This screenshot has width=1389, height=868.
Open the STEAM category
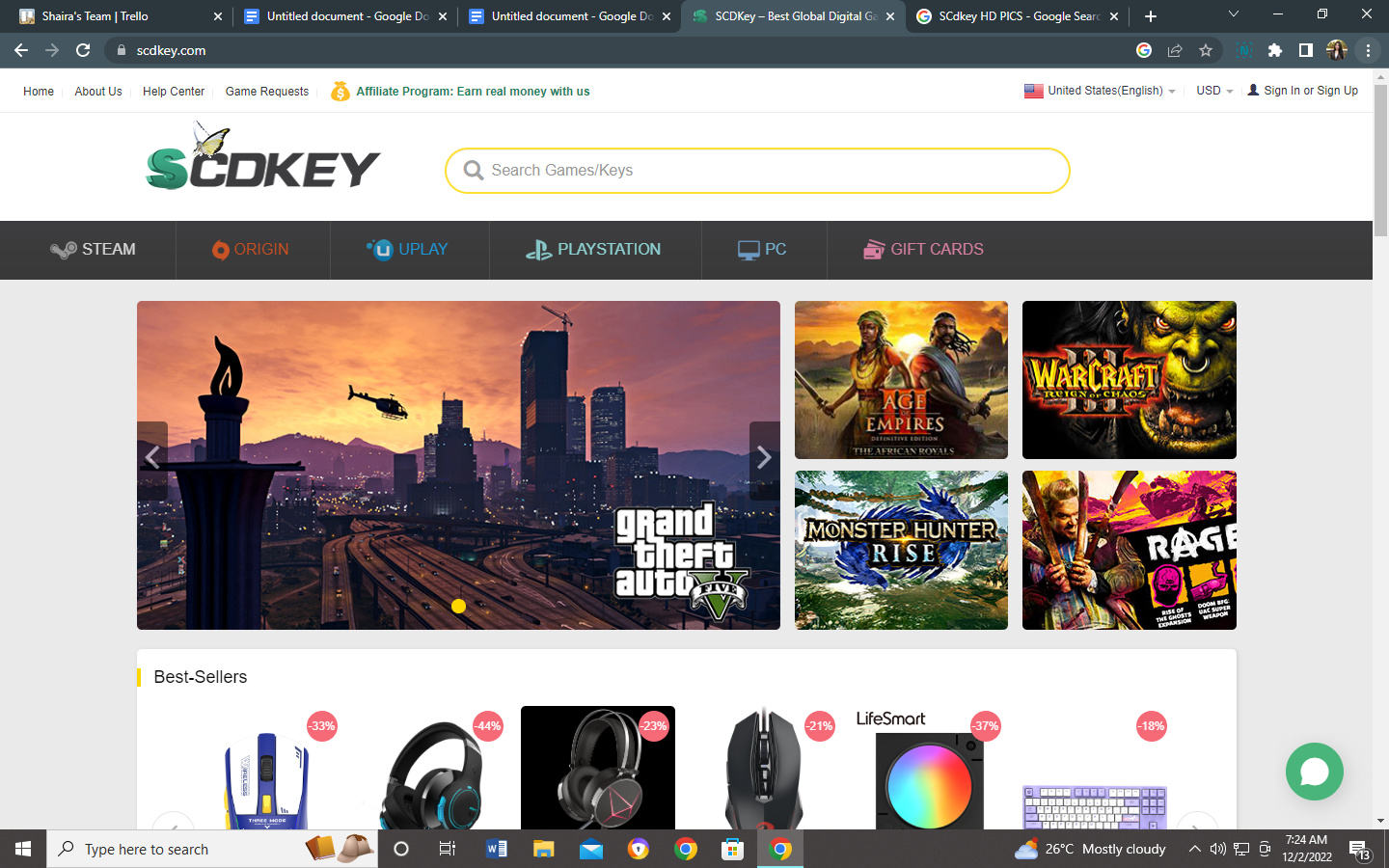(93, 250)
